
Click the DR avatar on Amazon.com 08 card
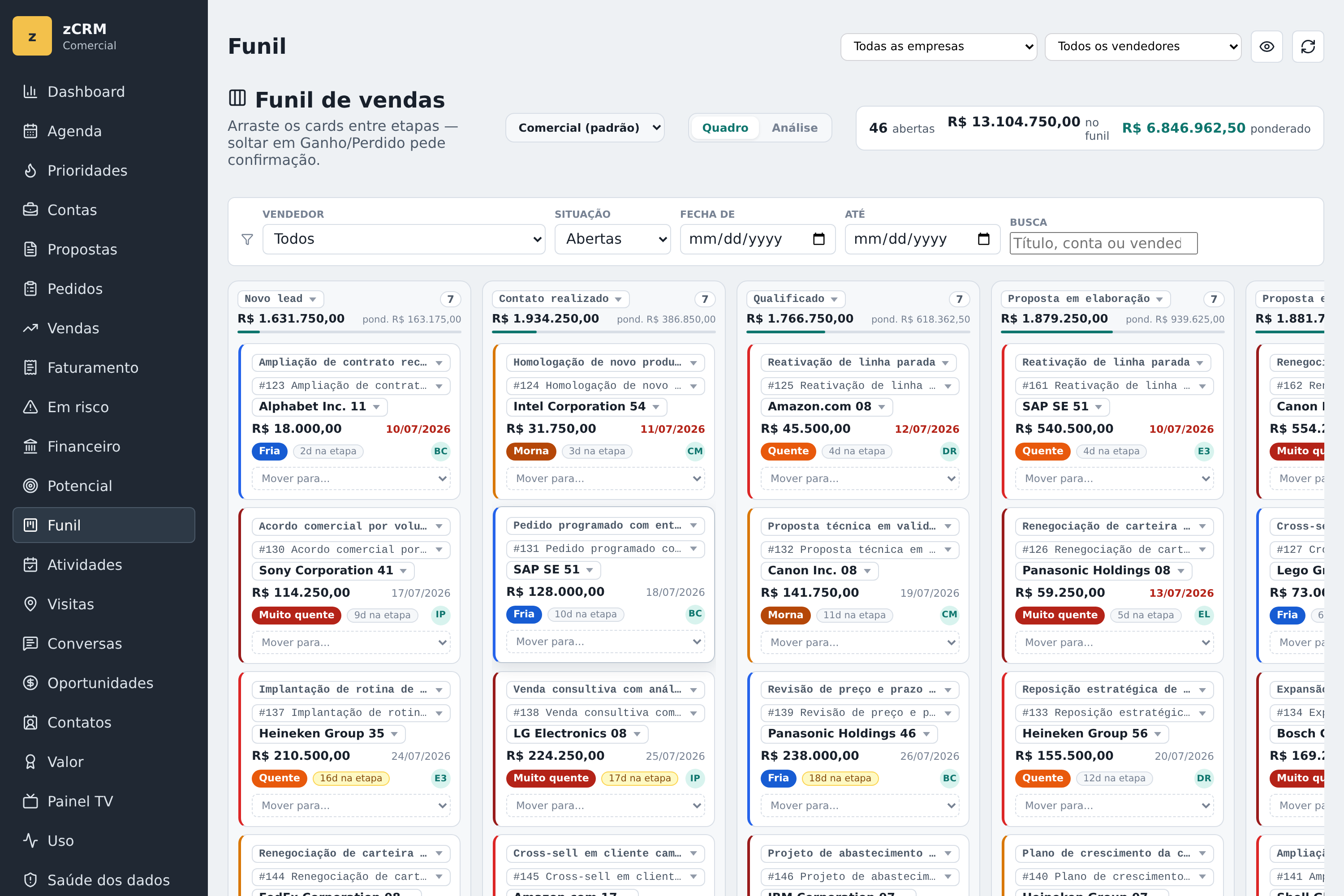tap(950, 451)
